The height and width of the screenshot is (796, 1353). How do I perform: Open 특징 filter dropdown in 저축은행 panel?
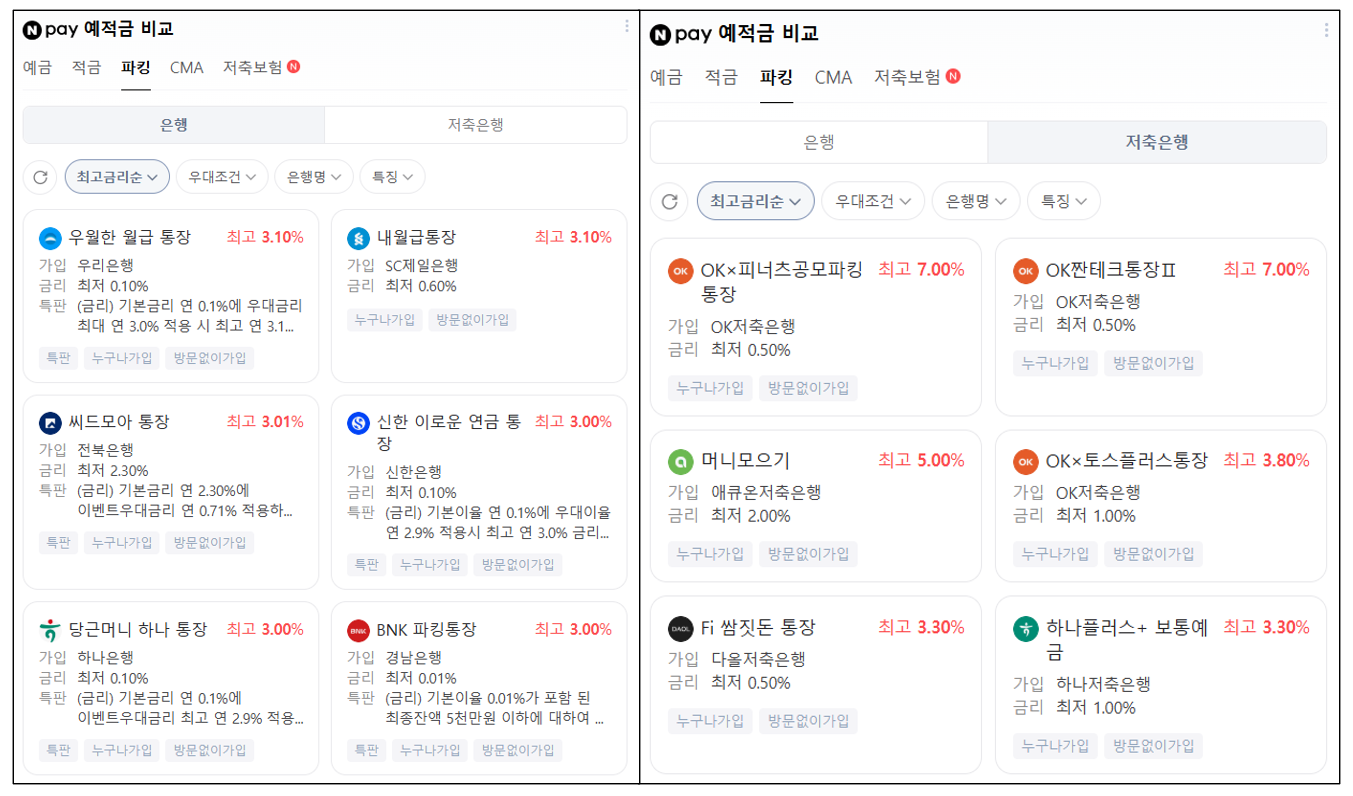click(1064, 201)
